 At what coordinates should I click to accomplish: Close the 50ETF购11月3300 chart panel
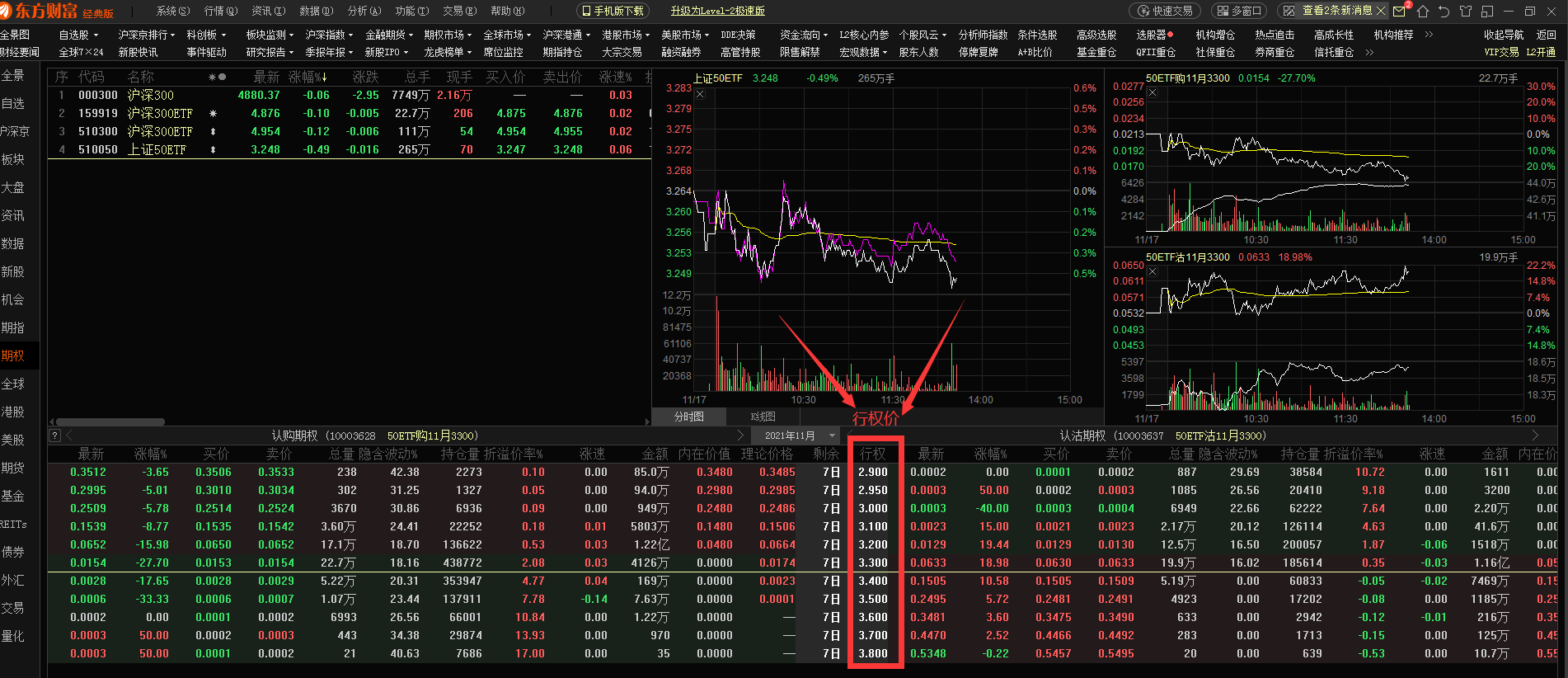(1153, 92)
